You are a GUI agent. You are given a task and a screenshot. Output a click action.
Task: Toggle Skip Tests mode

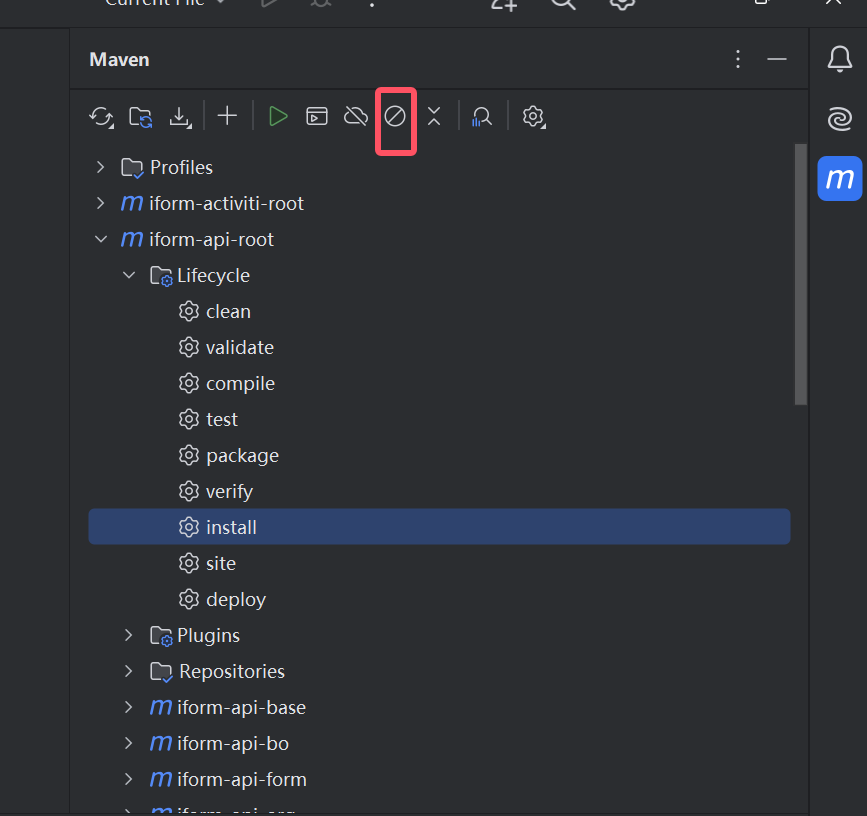tap(395, 117)
